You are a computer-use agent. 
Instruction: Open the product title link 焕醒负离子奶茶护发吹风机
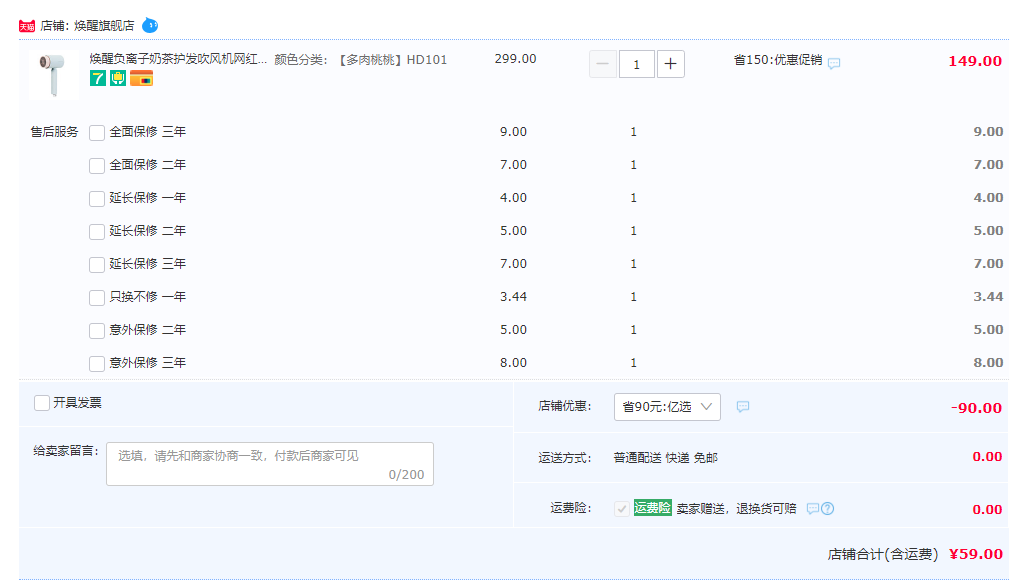178,59
